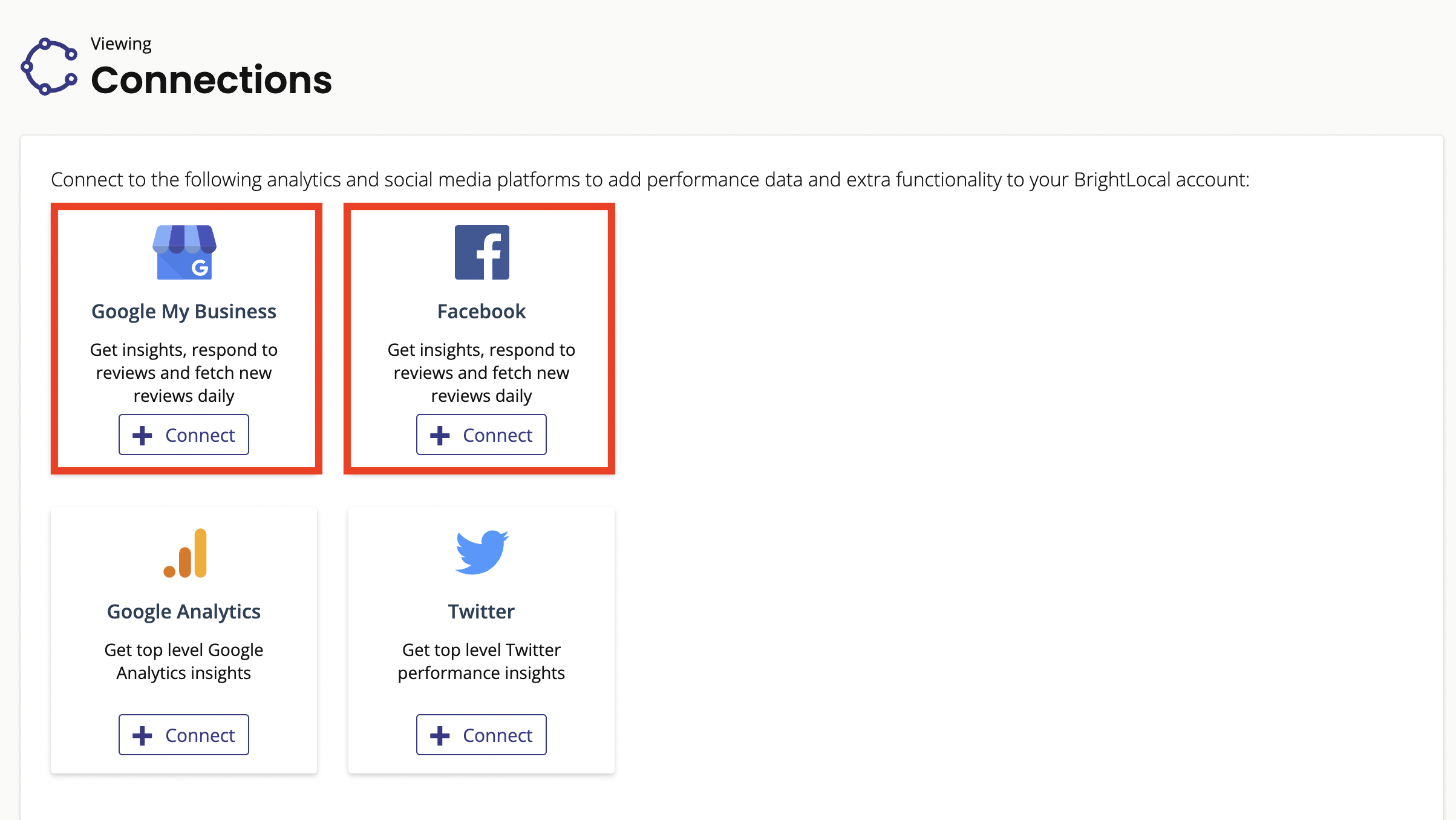Click the Connections circular logo icon

(x=49, y=67)
